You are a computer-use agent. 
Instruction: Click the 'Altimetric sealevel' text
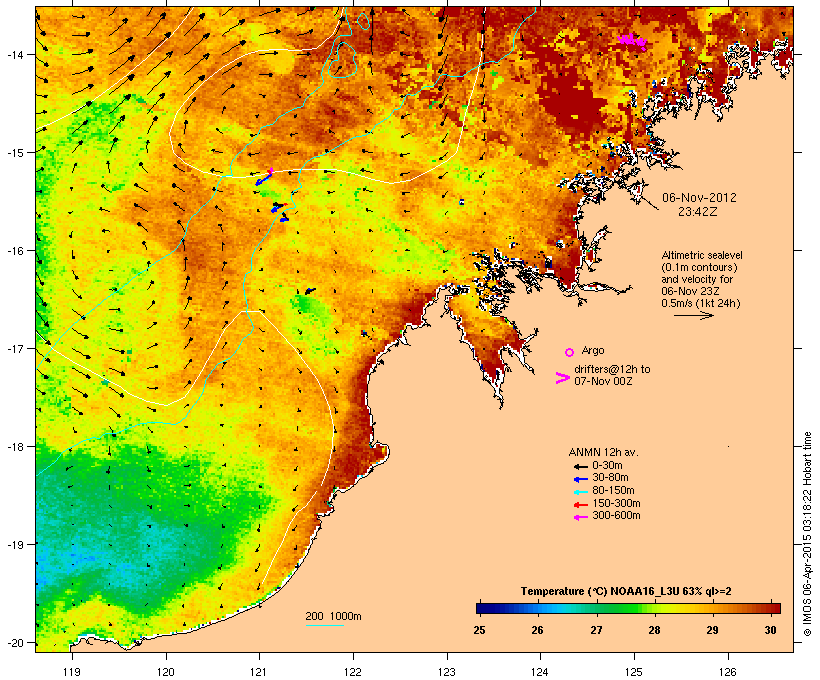pyautogui.click(x=702, y=255)
